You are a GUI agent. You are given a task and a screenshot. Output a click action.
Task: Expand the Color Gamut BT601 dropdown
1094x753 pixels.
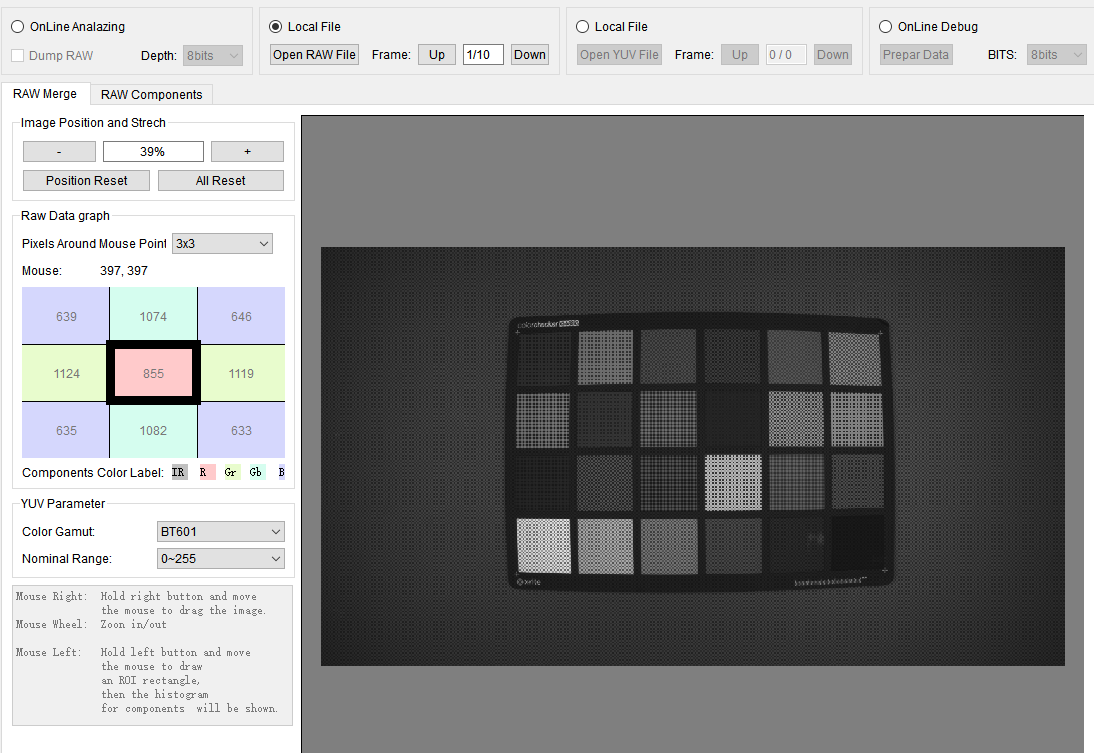tap(221, 532)
